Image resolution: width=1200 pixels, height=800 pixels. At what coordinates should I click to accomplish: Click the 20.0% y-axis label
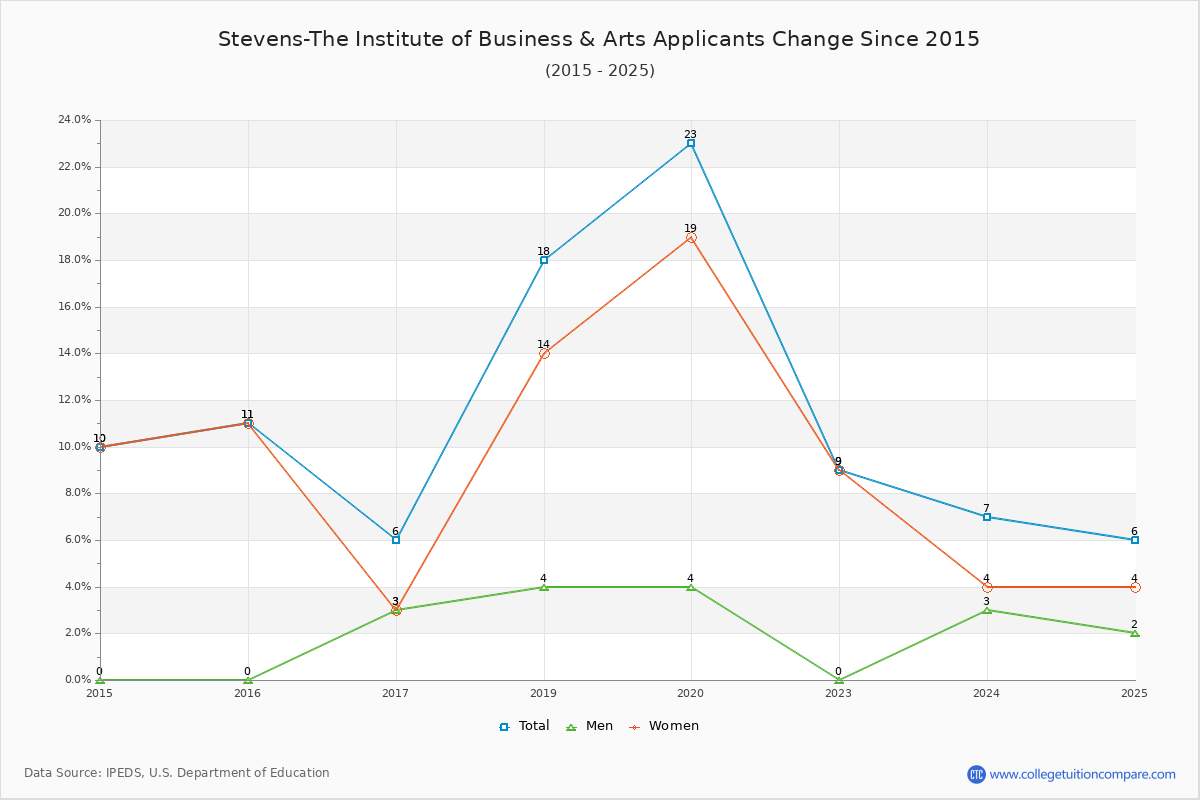(x=75, y=213)
